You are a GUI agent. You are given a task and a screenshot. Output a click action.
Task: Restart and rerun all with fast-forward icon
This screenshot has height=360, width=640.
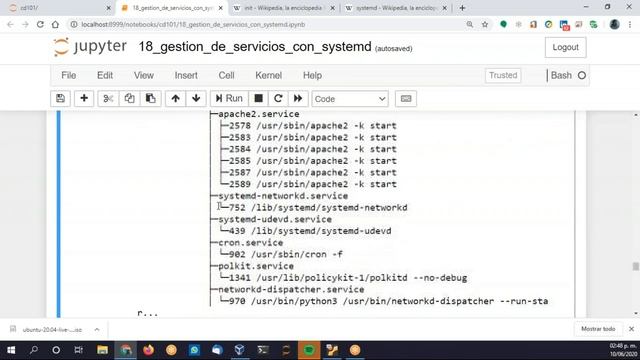point(298,98)
